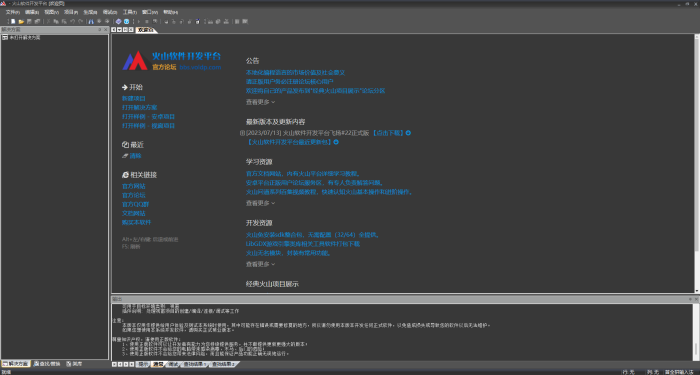Viewport: 700px width, 375px height.
Task: Expand 查看更多 under 开发资源 section
Action: pos(260,264)
